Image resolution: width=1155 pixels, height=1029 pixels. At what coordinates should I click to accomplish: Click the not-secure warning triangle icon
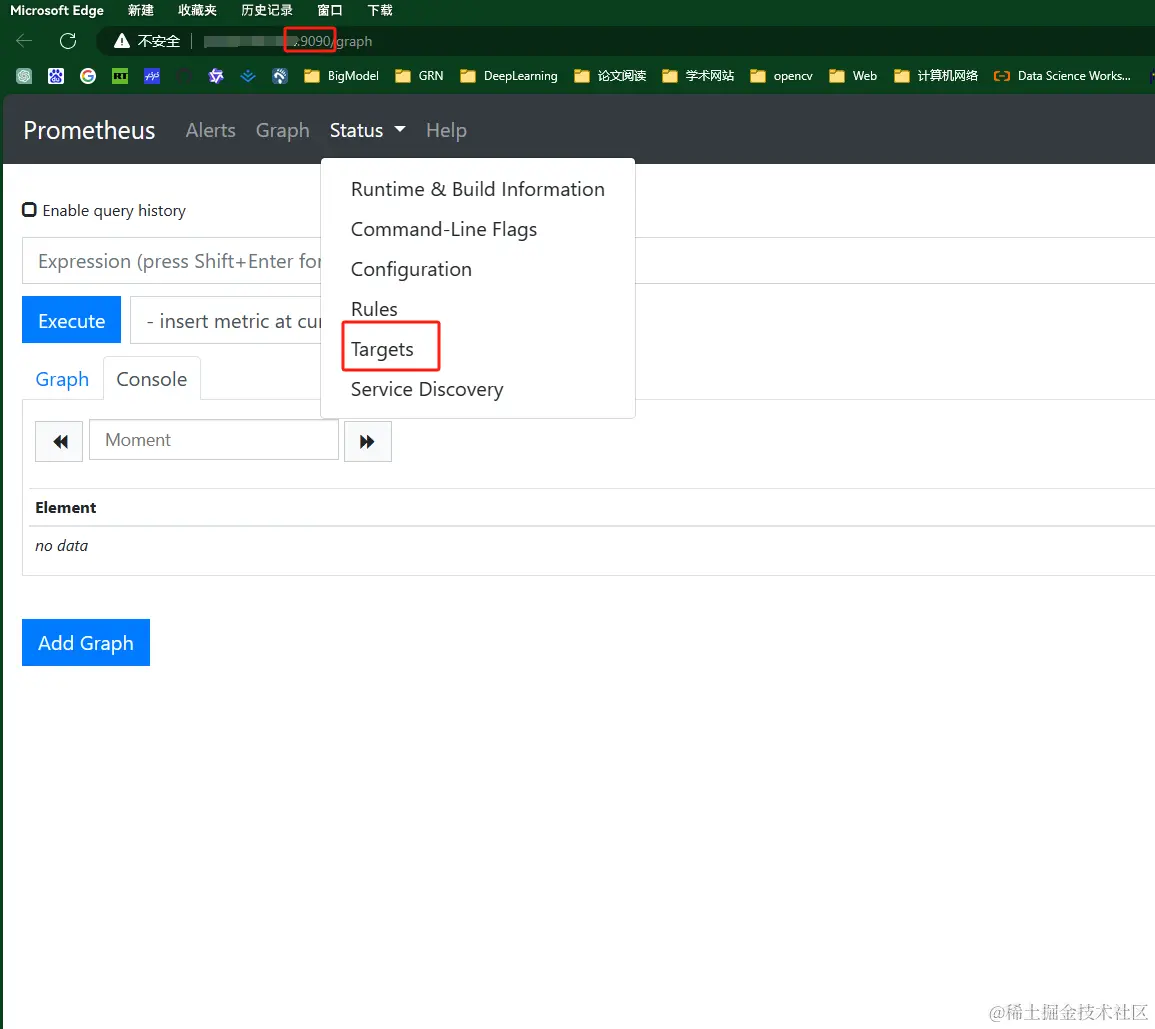point(122,41)
